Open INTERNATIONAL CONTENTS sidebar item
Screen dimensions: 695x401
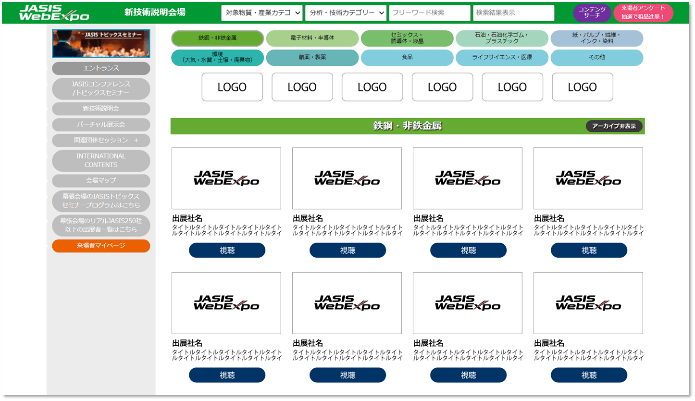(101, 160)
